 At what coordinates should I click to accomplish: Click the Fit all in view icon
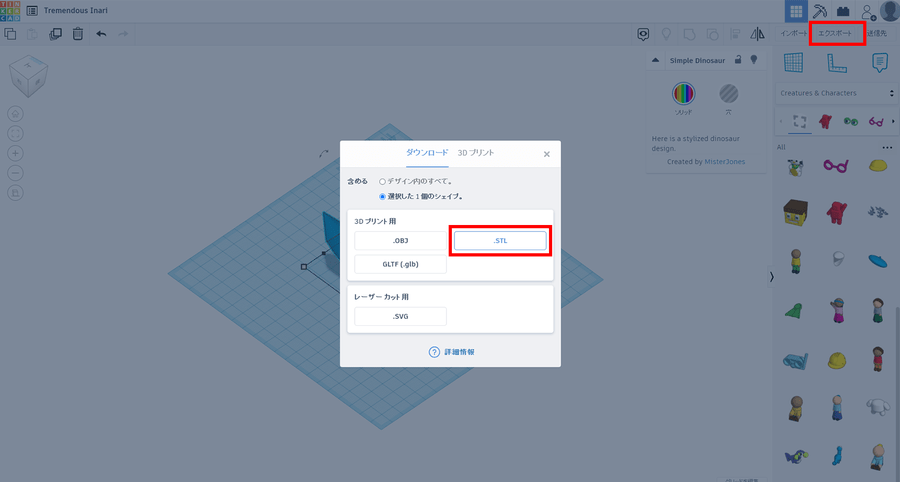pos(15,133)
